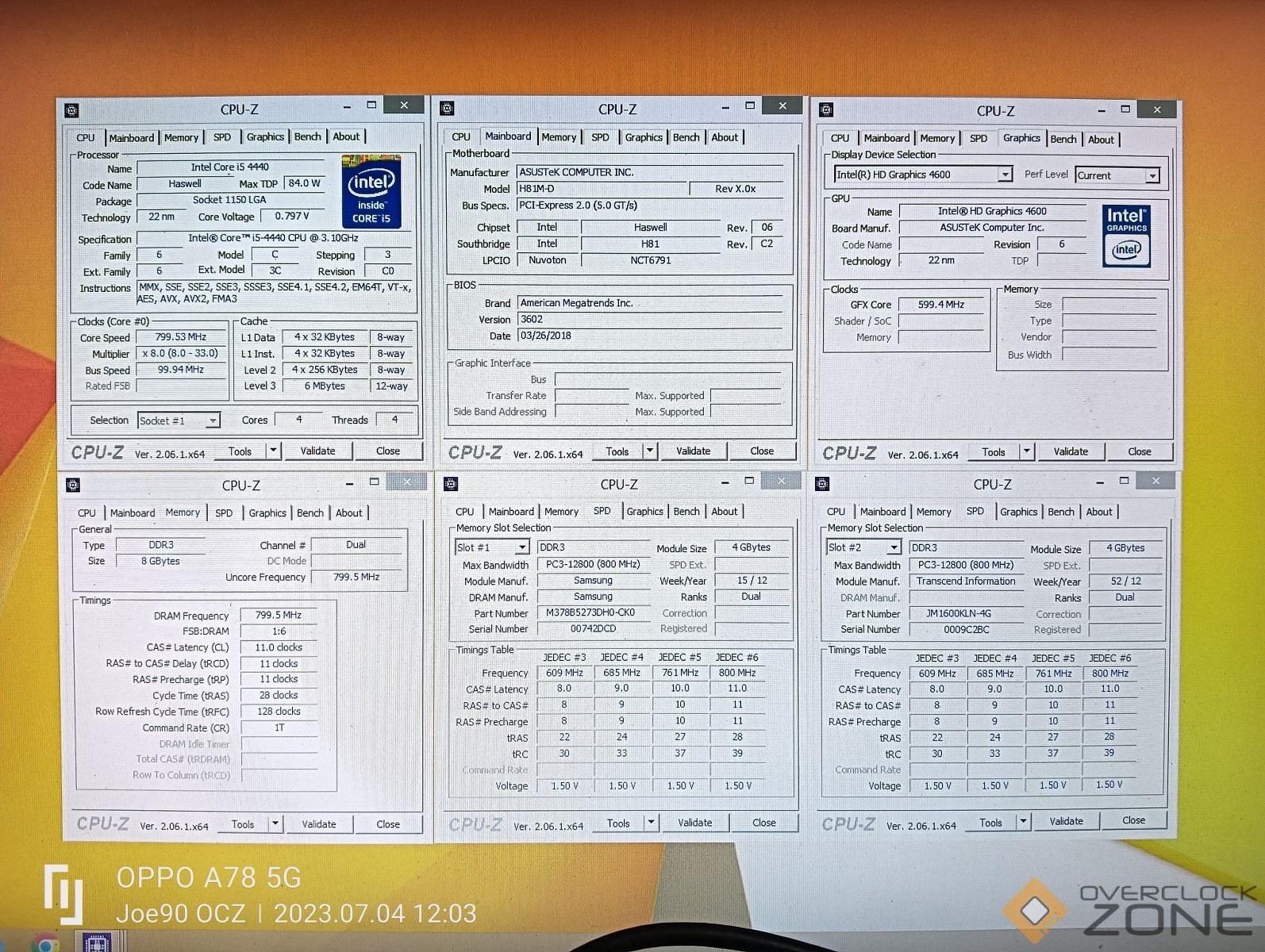Click CPU-Z title icon in Graphics window
This screenshot has width=1265, height=952.
click(x=826, y=110)
